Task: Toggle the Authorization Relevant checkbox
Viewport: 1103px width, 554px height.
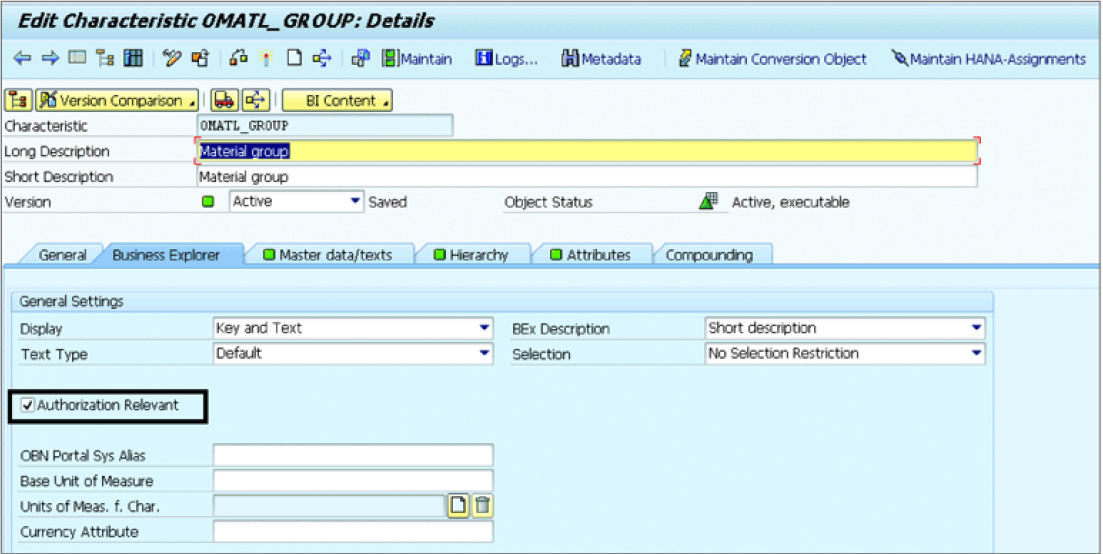Action: tap(28, 405)
